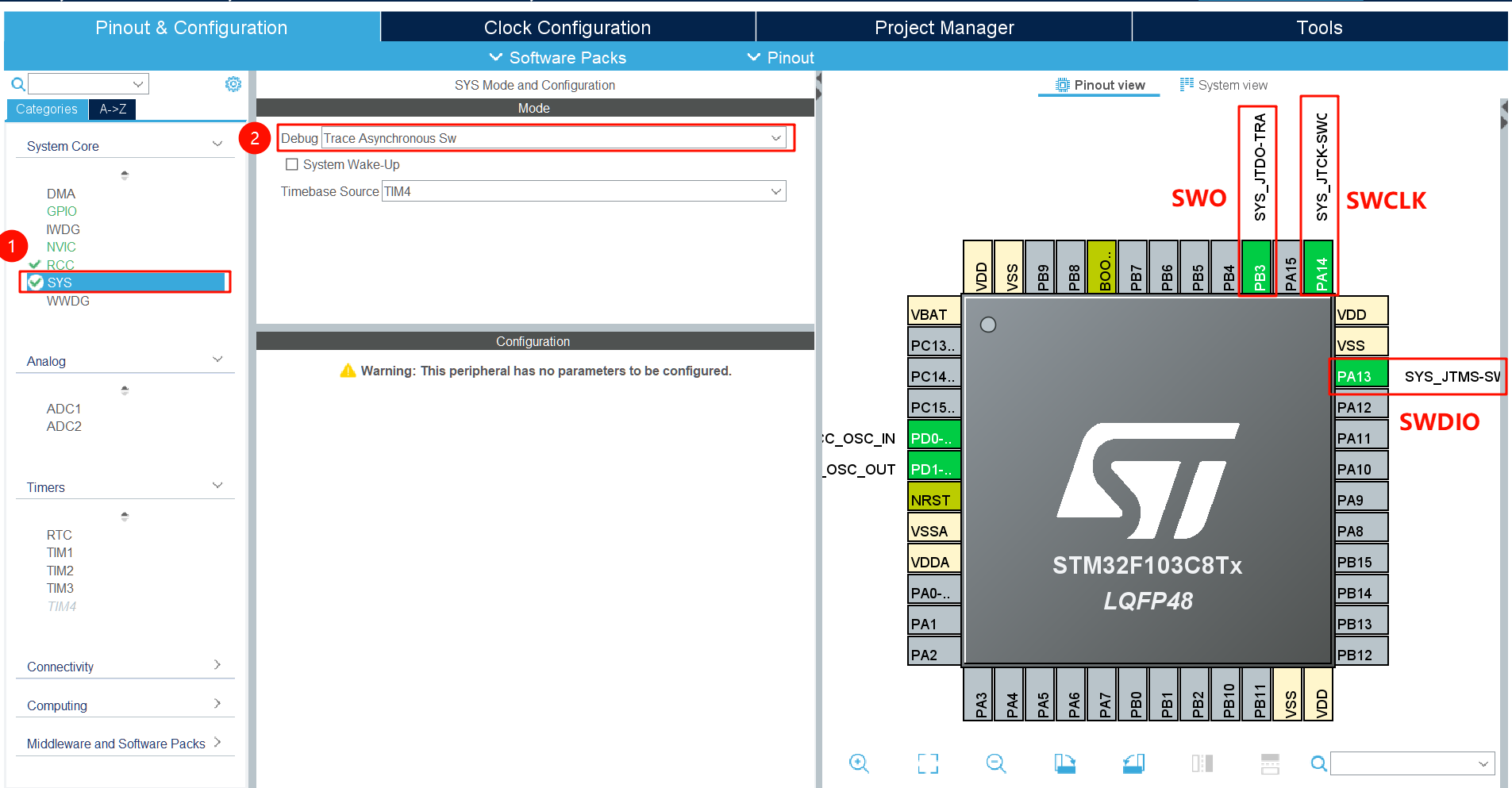
Task: Enable the System Wake-Up checkbox
Action: pos(292,164)
